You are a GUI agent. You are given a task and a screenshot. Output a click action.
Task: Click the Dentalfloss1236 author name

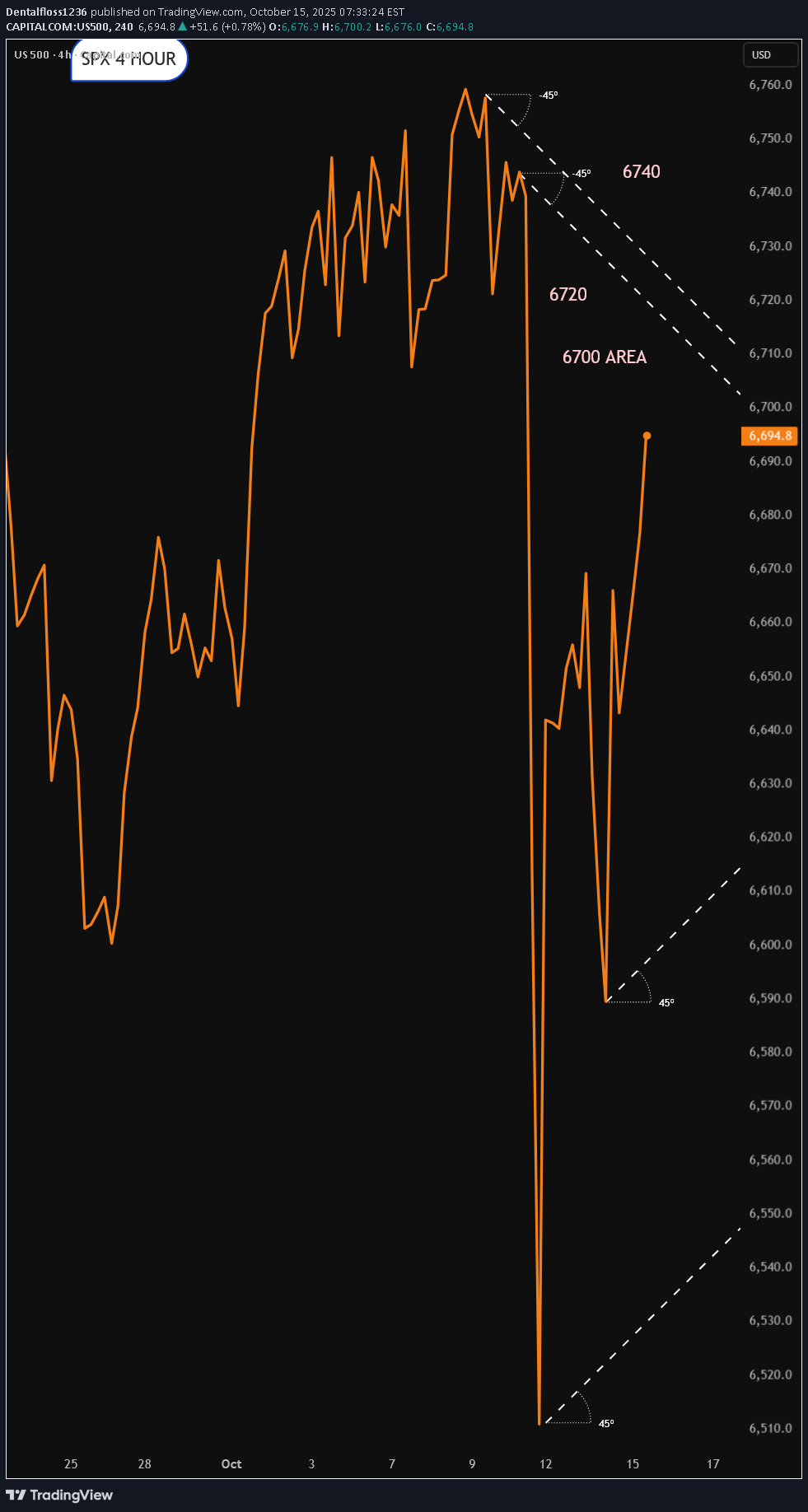[x=46, y=12]
